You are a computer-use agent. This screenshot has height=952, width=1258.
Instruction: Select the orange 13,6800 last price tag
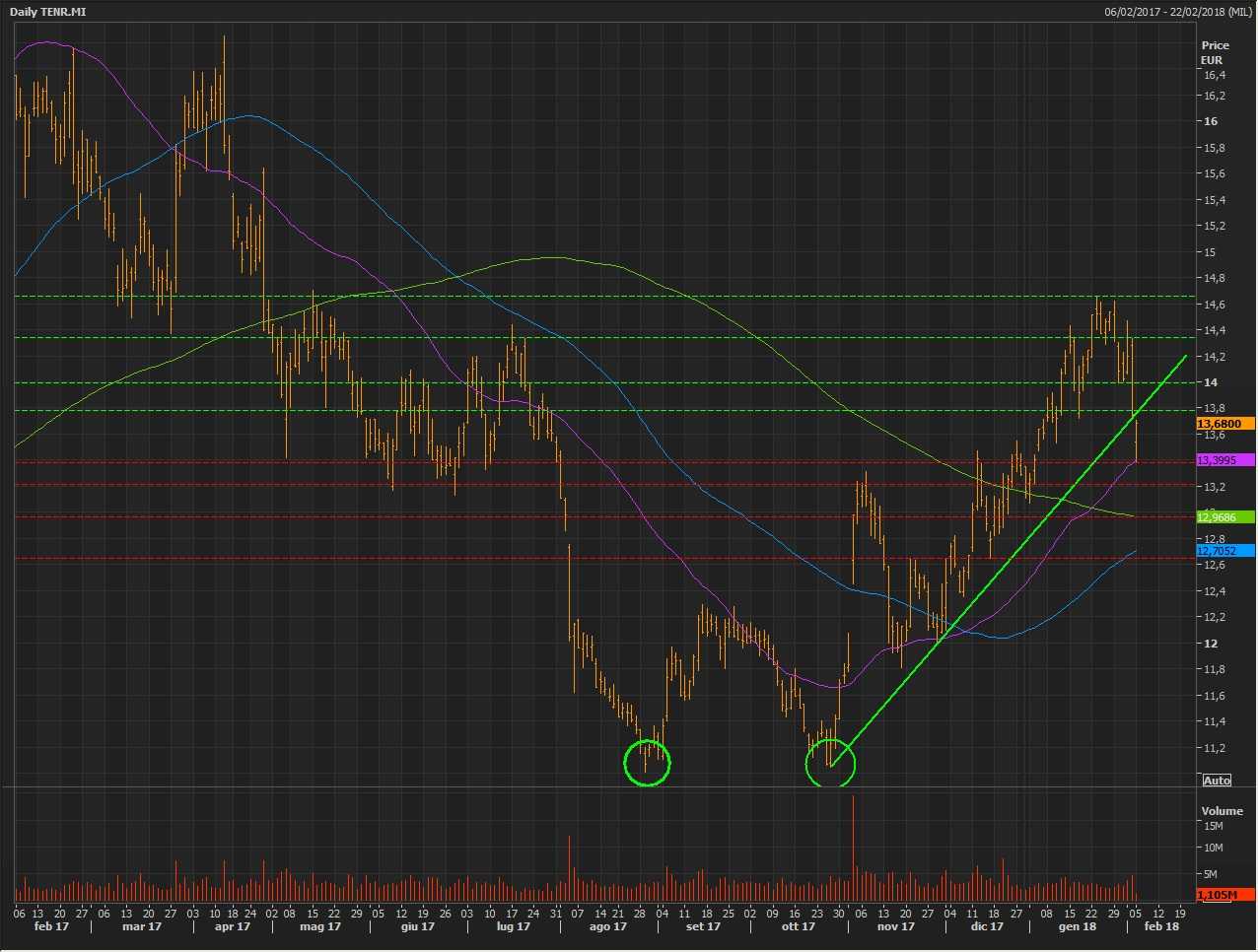(x=1225, y=424)
